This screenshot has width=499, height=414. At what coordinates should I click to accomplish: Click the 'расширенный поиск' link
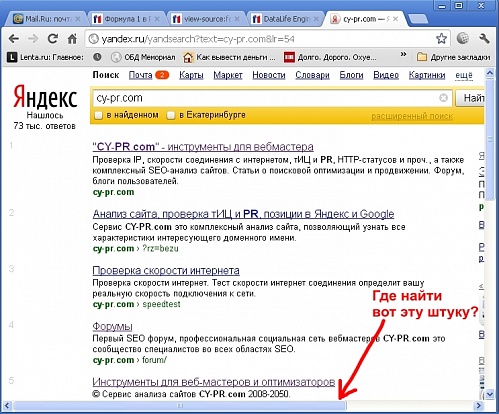pyautogui.click(x=412, y=116)
